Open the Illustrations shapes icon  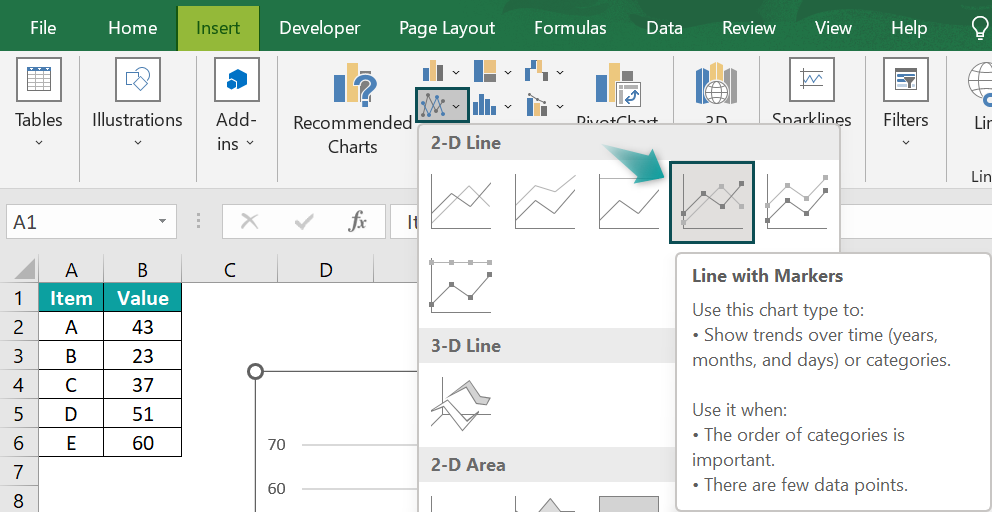137,80
